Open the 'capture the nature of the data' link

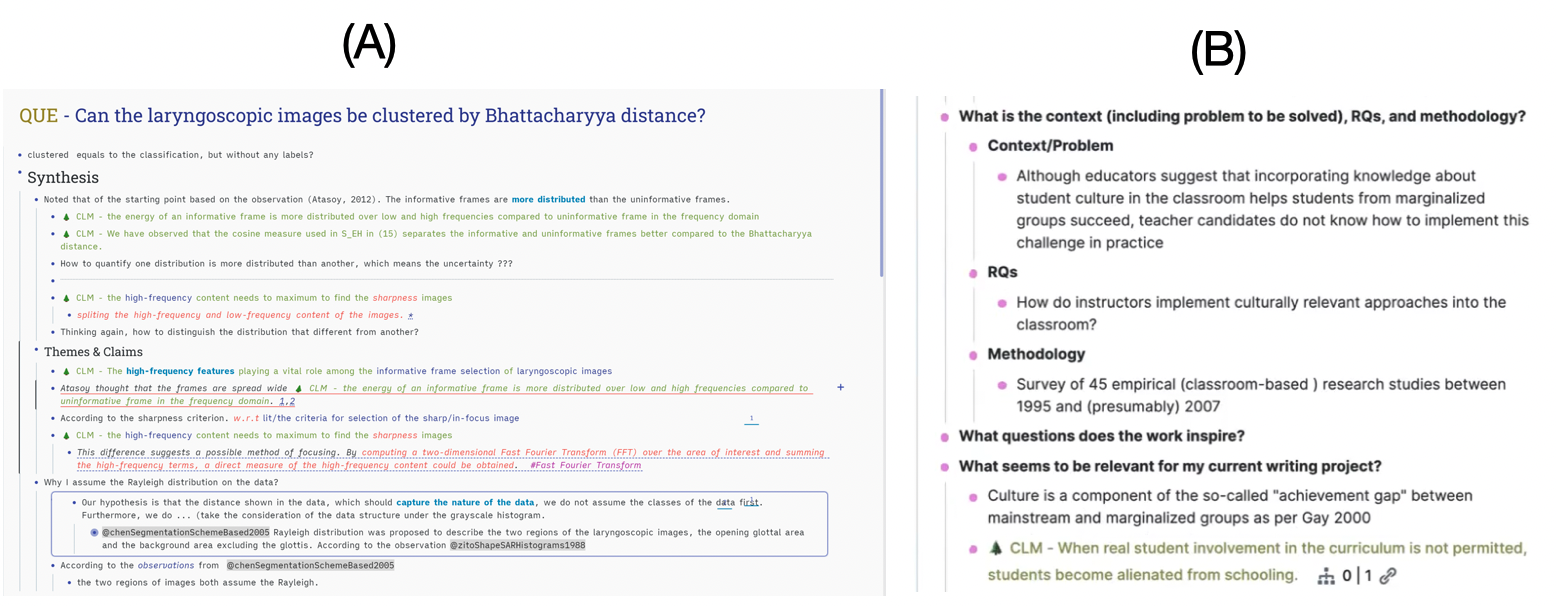pyautogui.click(x=465, y=501)
